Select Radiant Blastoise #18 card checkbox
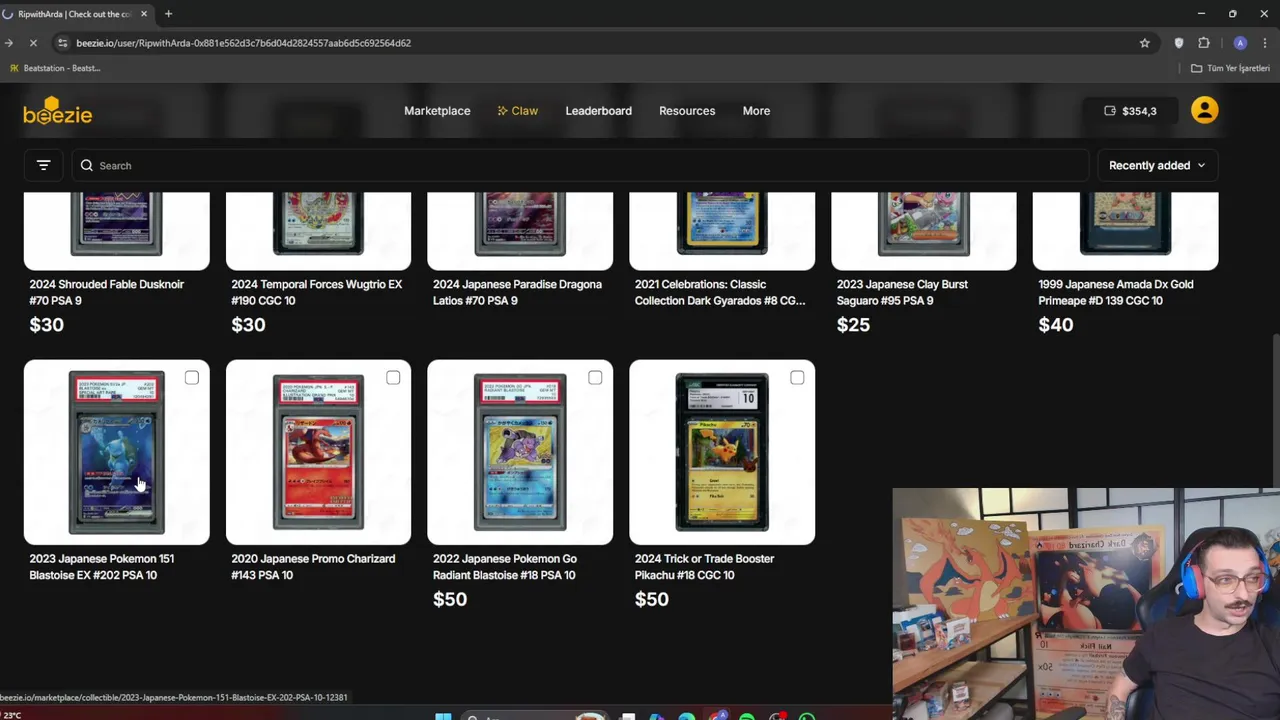 [x=595, y=377]
